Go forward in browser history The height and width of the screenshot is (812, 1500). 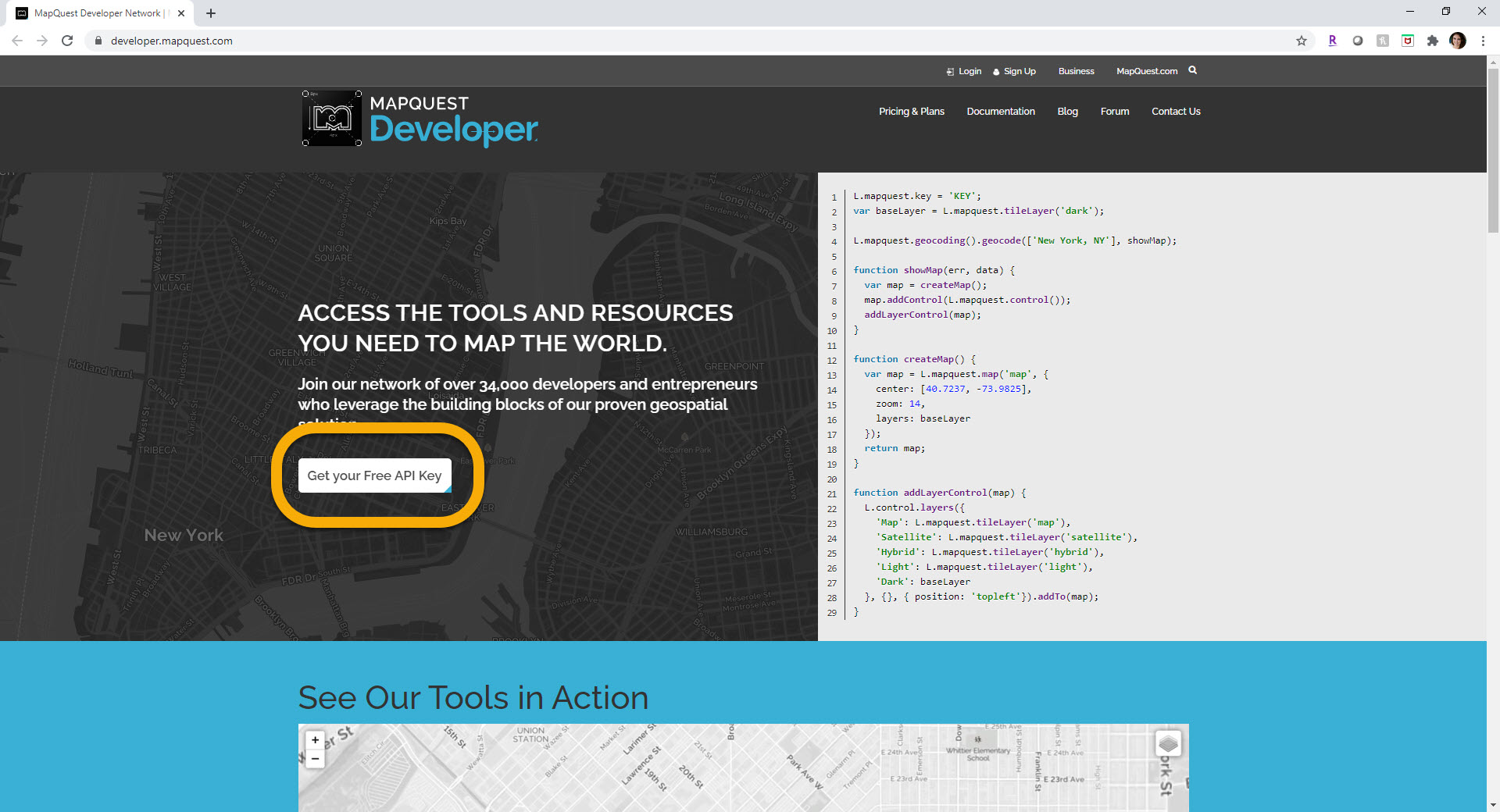[x=42, y=41]
